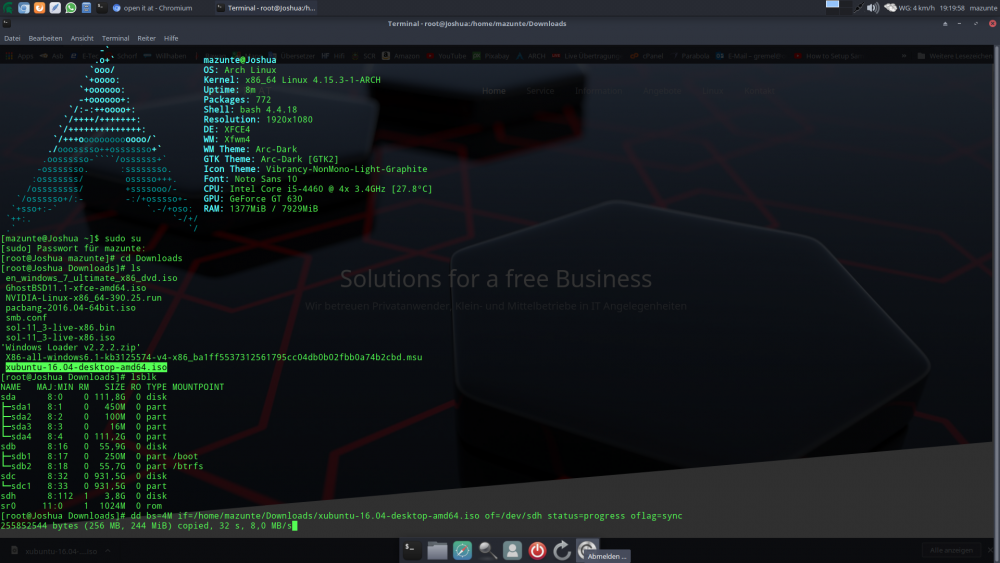Click the sdb1 /boot partition row
Screen dimensions: 1000x563
click(x=99, y=457)
